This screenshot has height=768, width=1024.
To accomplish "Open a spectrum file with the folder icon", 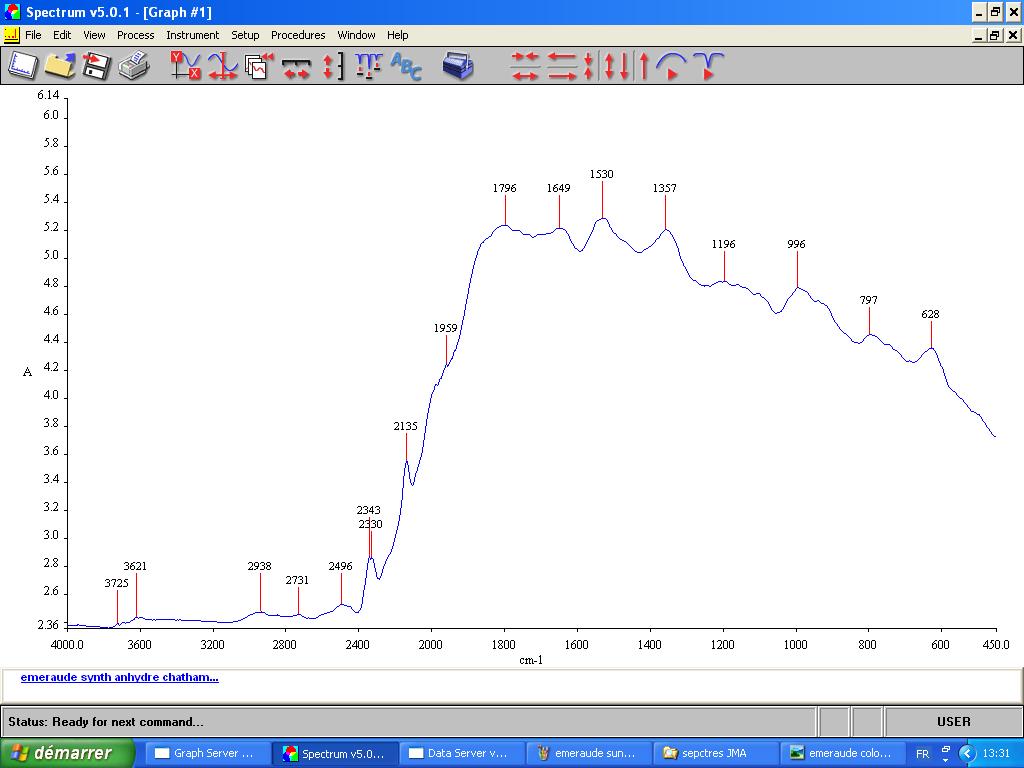I will 60,66.
